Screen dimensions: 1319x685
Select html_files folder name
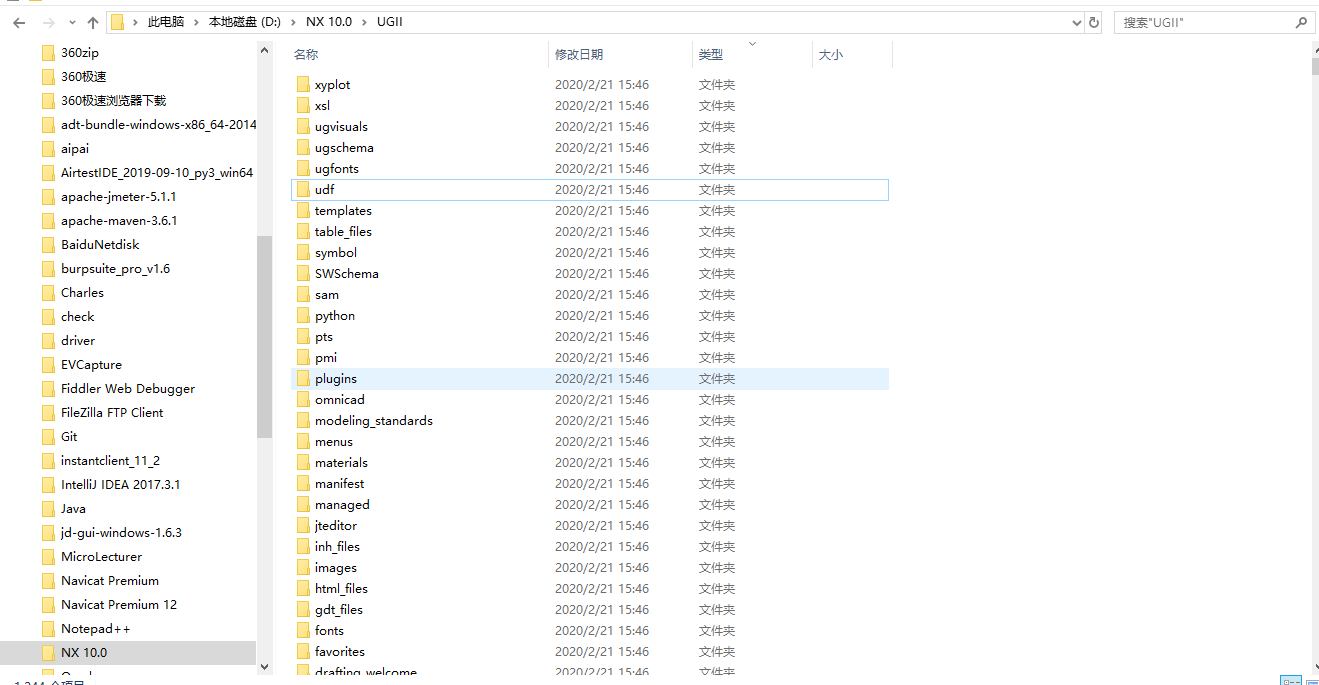(x=341, y=589)
